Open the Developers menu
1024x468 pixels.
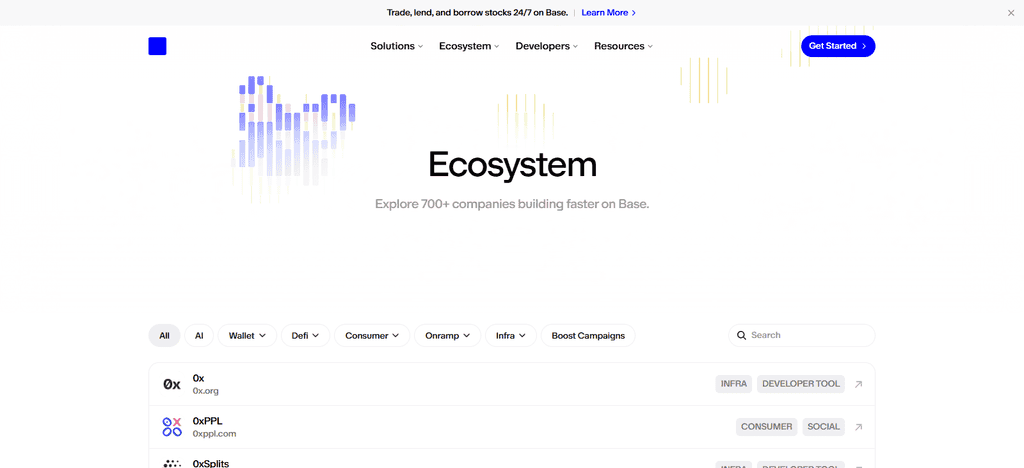[547, 46]
